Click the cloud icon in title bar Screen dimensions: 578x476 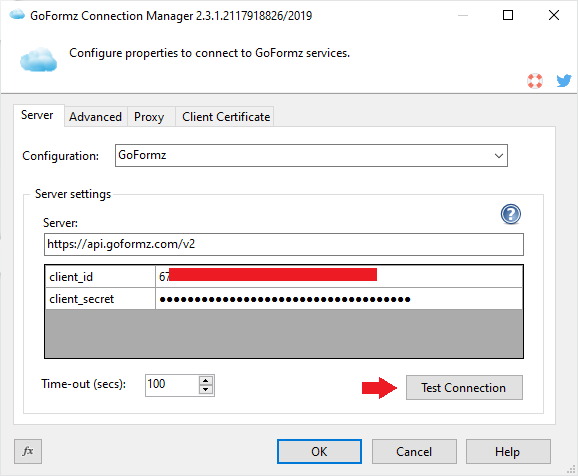(x=17, y=15)
